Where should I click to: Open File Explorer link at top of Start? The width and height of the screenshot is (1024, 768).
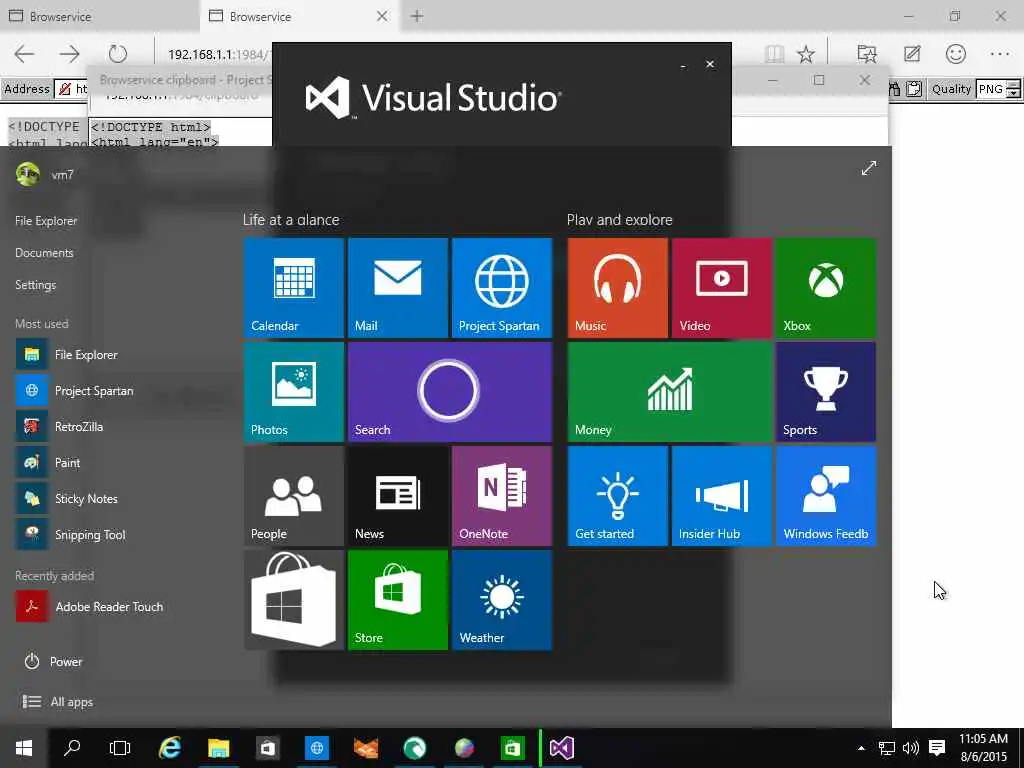tap(46, 221)
